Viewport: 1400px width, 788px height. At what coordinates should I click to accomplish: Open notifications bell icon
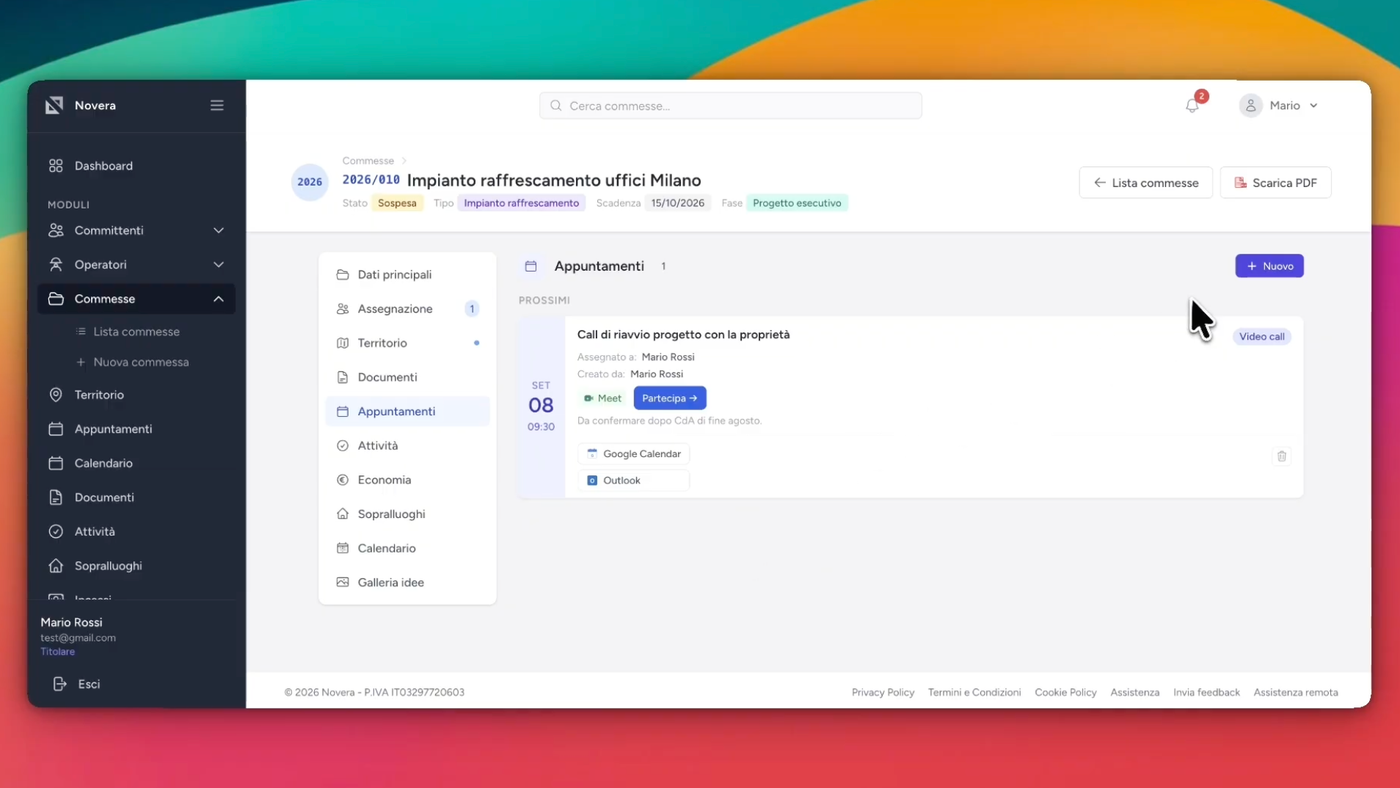click(1192, 105)
